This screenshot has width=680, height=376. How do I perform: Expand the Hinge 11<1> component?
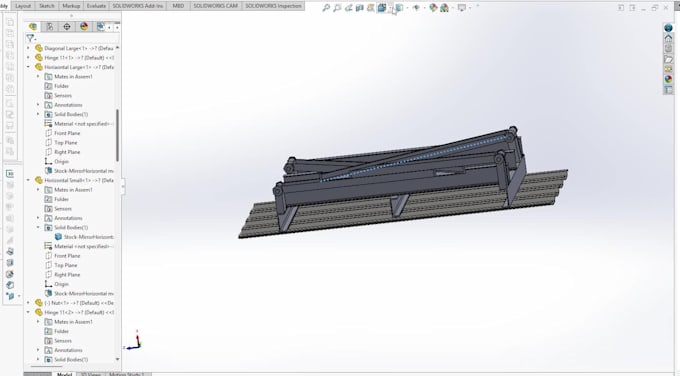point(29,58)
